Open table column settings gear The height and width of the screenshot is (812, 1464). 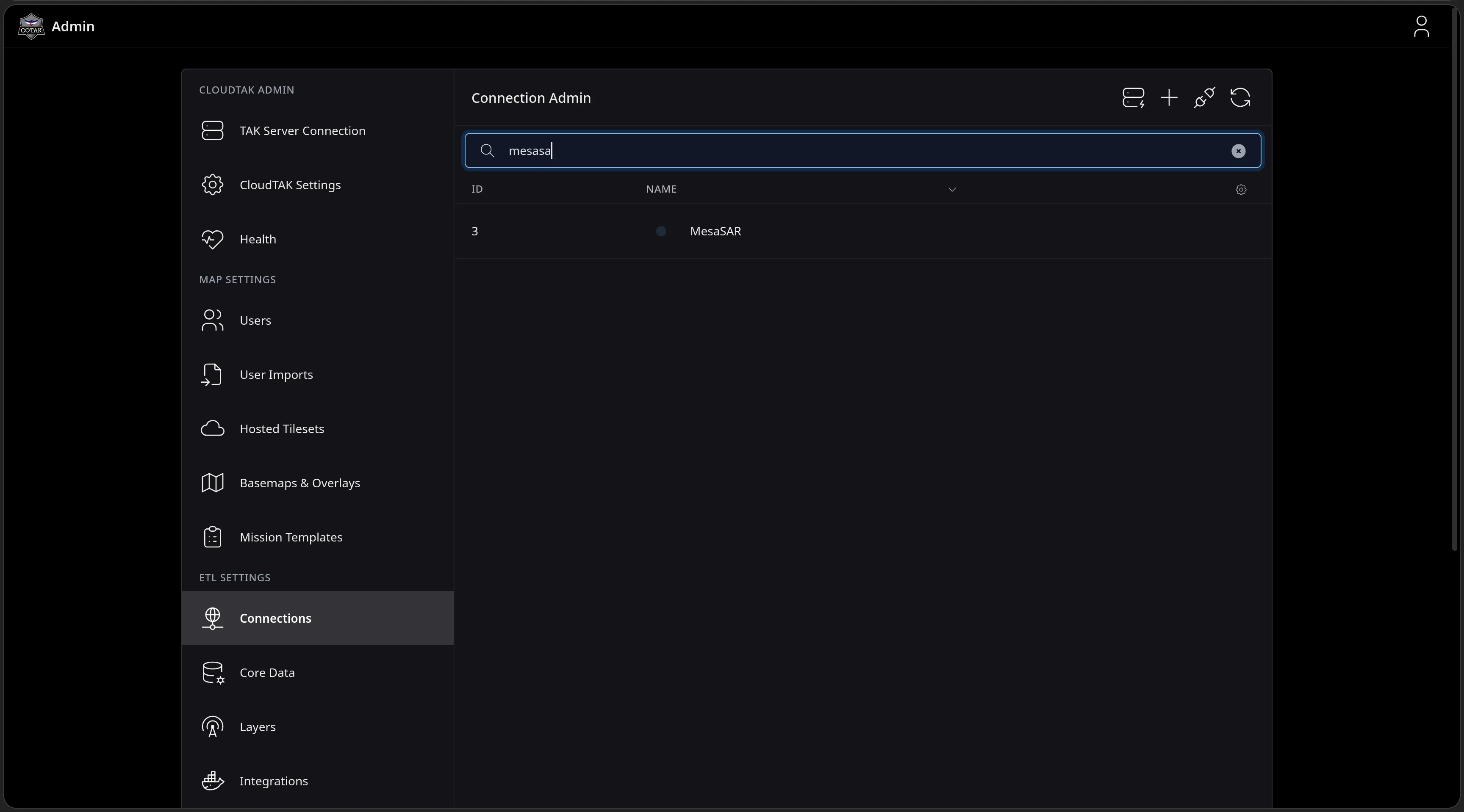point(1241,190)
